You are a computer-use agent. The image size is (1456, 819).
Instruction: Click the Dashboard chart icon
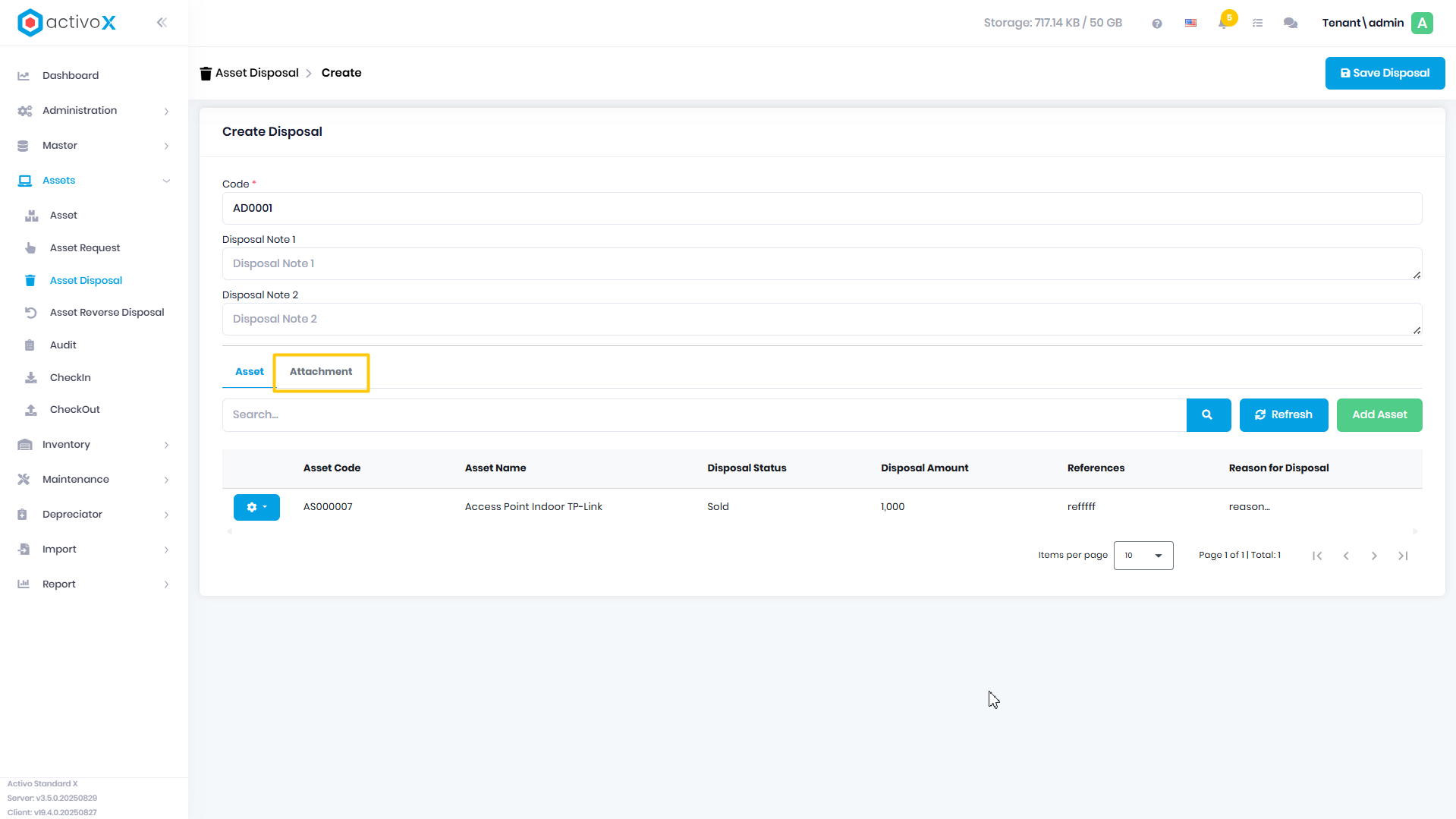(x=24, y=76)
